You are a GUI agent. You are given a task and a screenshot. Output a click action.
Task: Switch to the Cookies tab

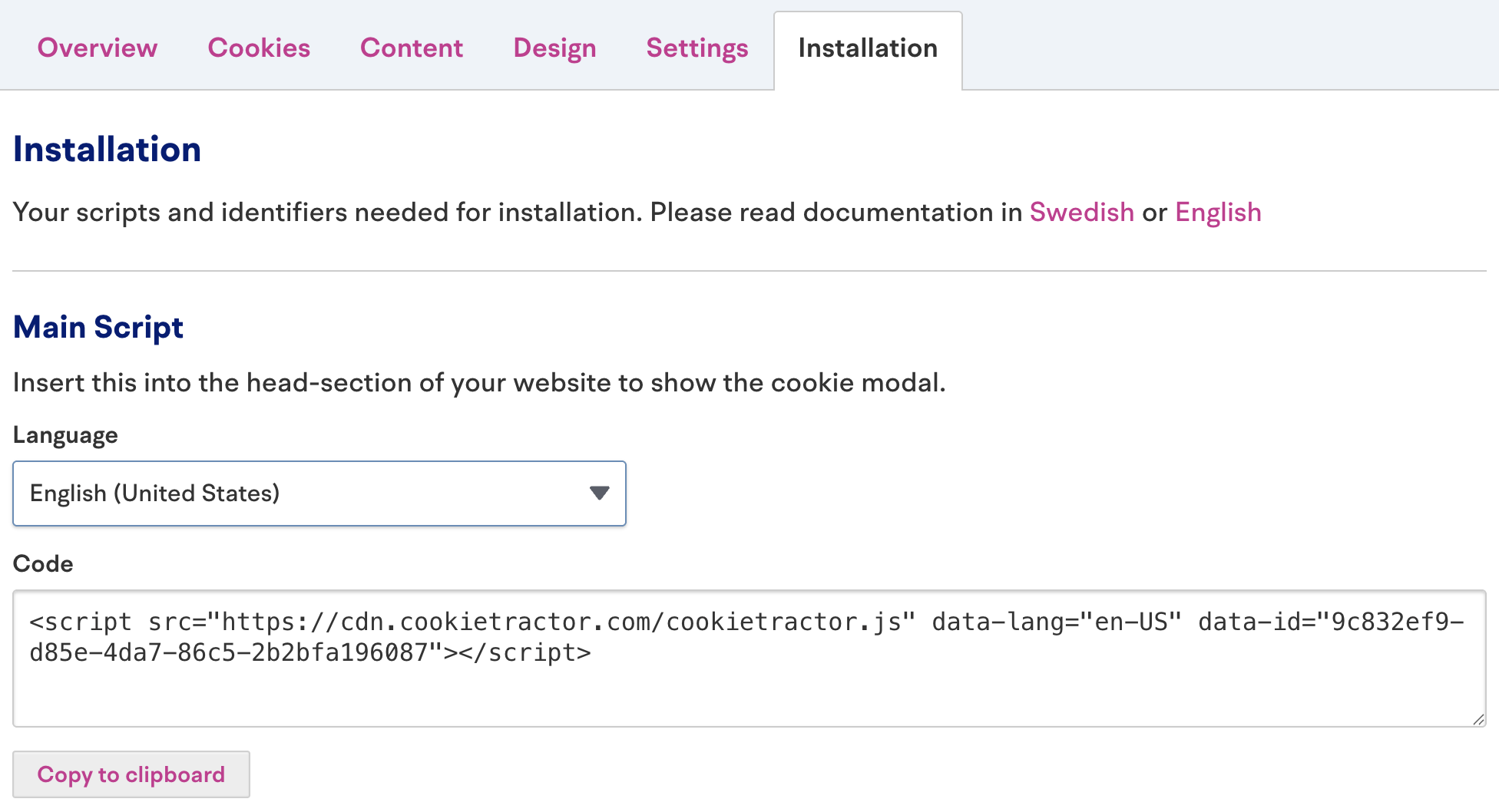[259, 48]
